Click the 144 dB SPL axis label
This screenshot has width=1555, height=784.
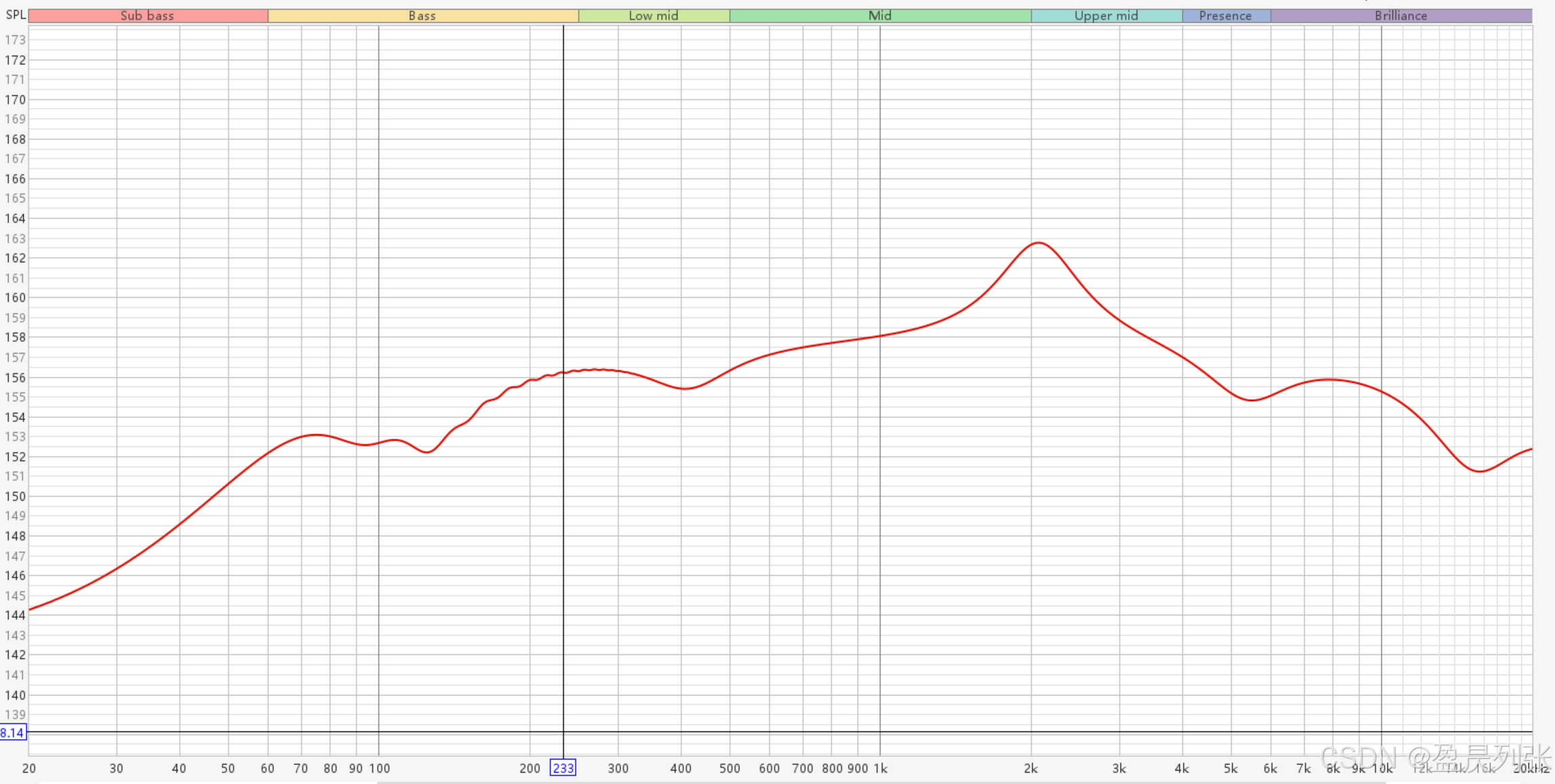(x=15, y=615)
